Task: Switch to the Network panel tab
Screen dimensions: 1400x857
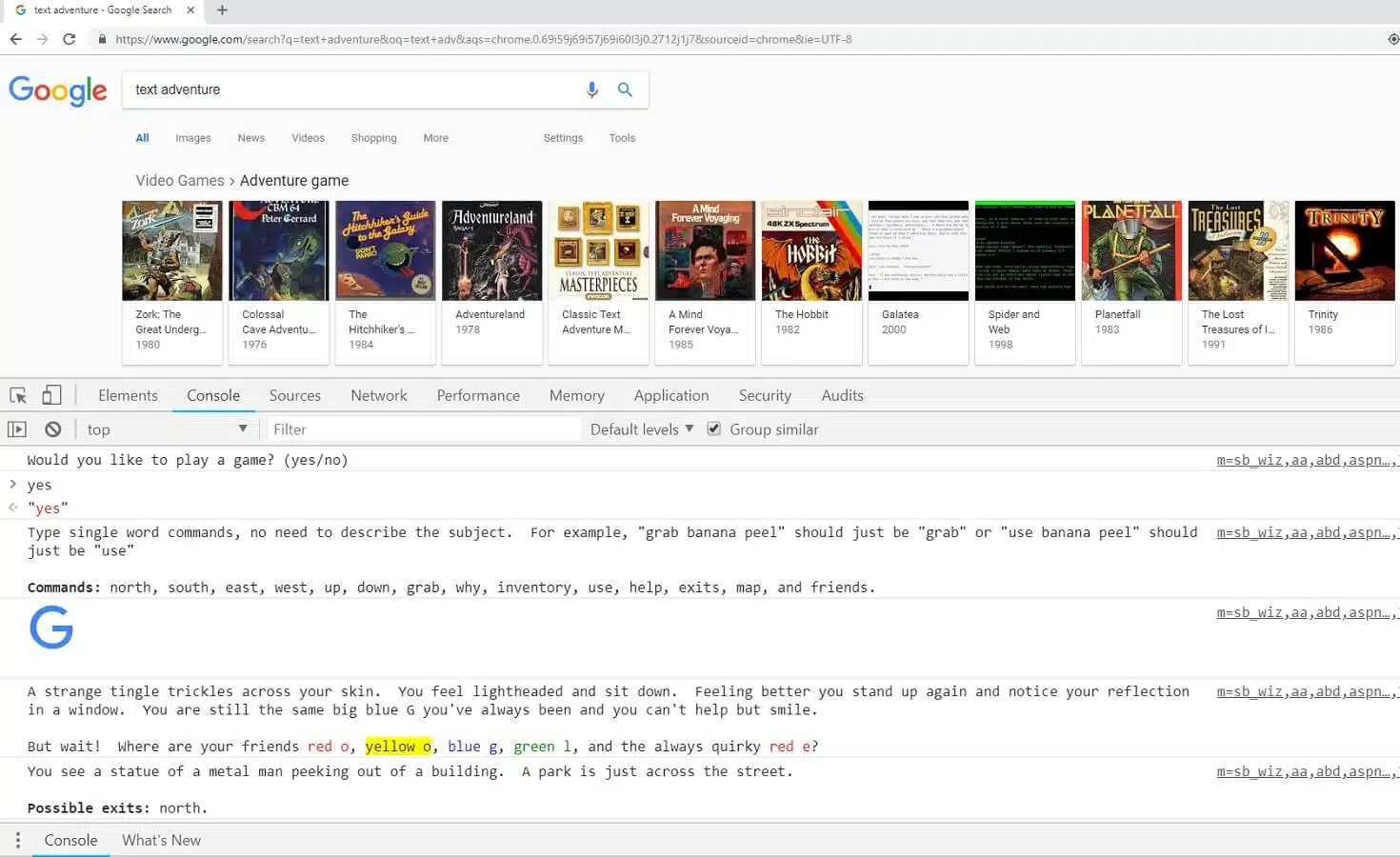Action: [378, 395]
